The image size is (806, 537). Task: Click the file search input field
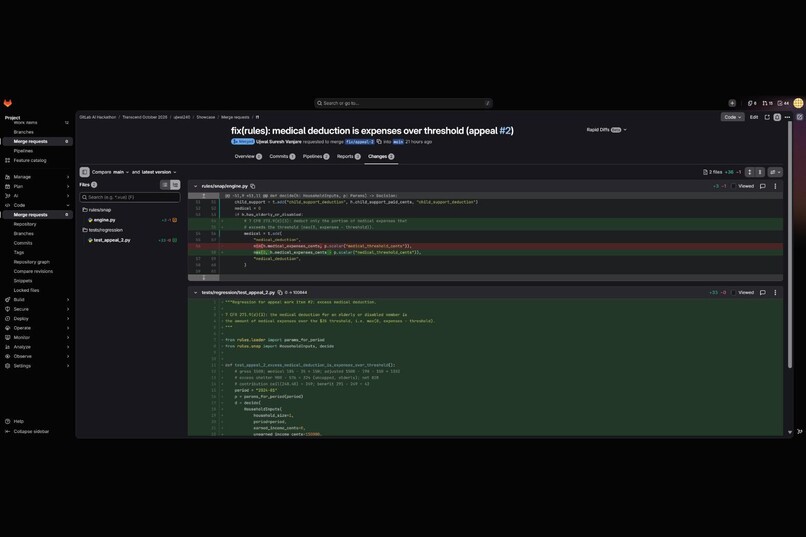(130, 197)
